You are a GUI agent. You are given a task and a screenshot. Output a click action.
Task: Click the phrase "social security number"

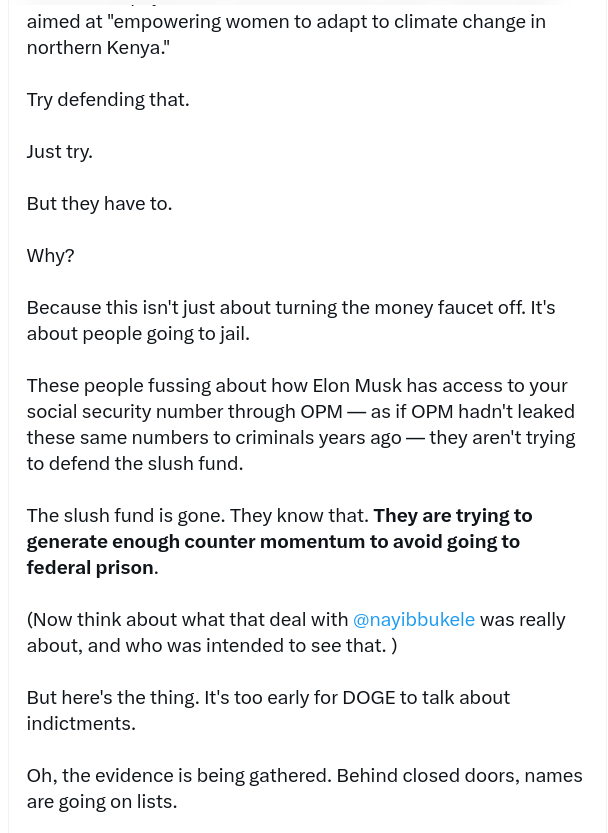coord(122,411)
